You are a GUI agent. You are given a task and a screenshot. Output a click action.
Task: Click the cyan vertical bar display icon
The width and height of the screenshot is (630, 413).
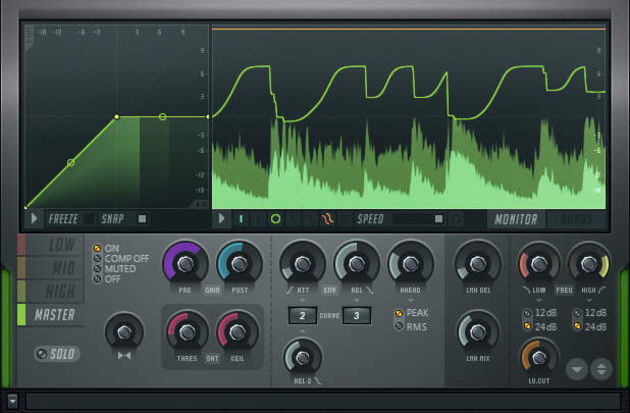241,219
